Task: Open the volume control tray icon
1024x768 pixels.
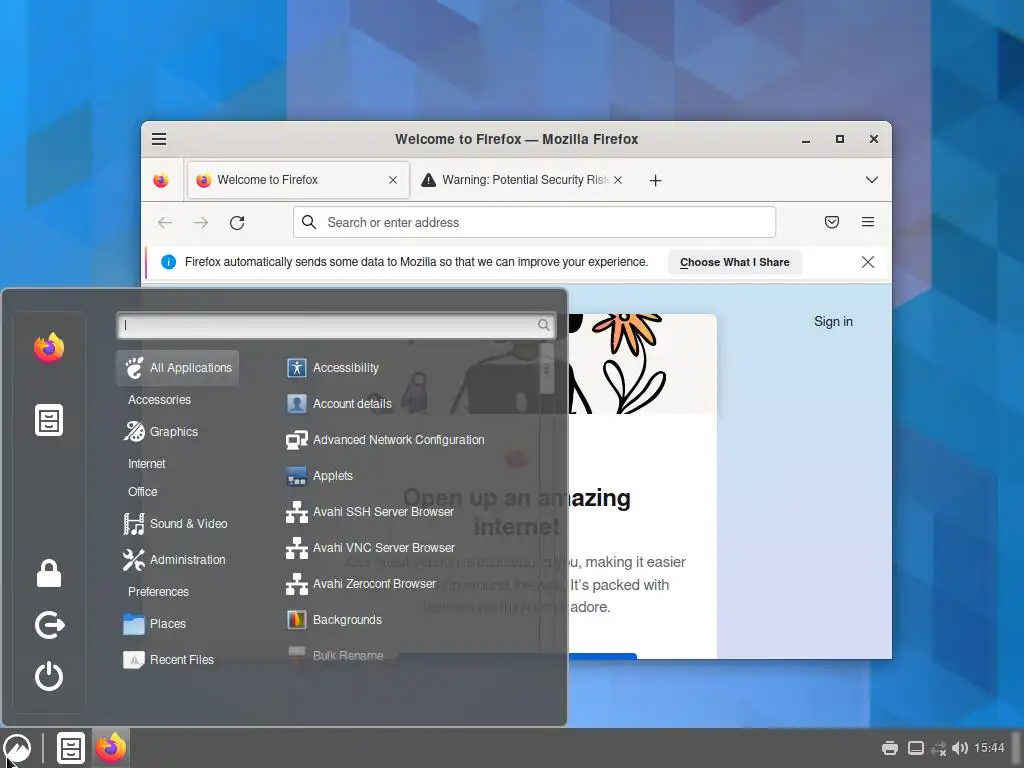Action: click(x=959, y=748)
